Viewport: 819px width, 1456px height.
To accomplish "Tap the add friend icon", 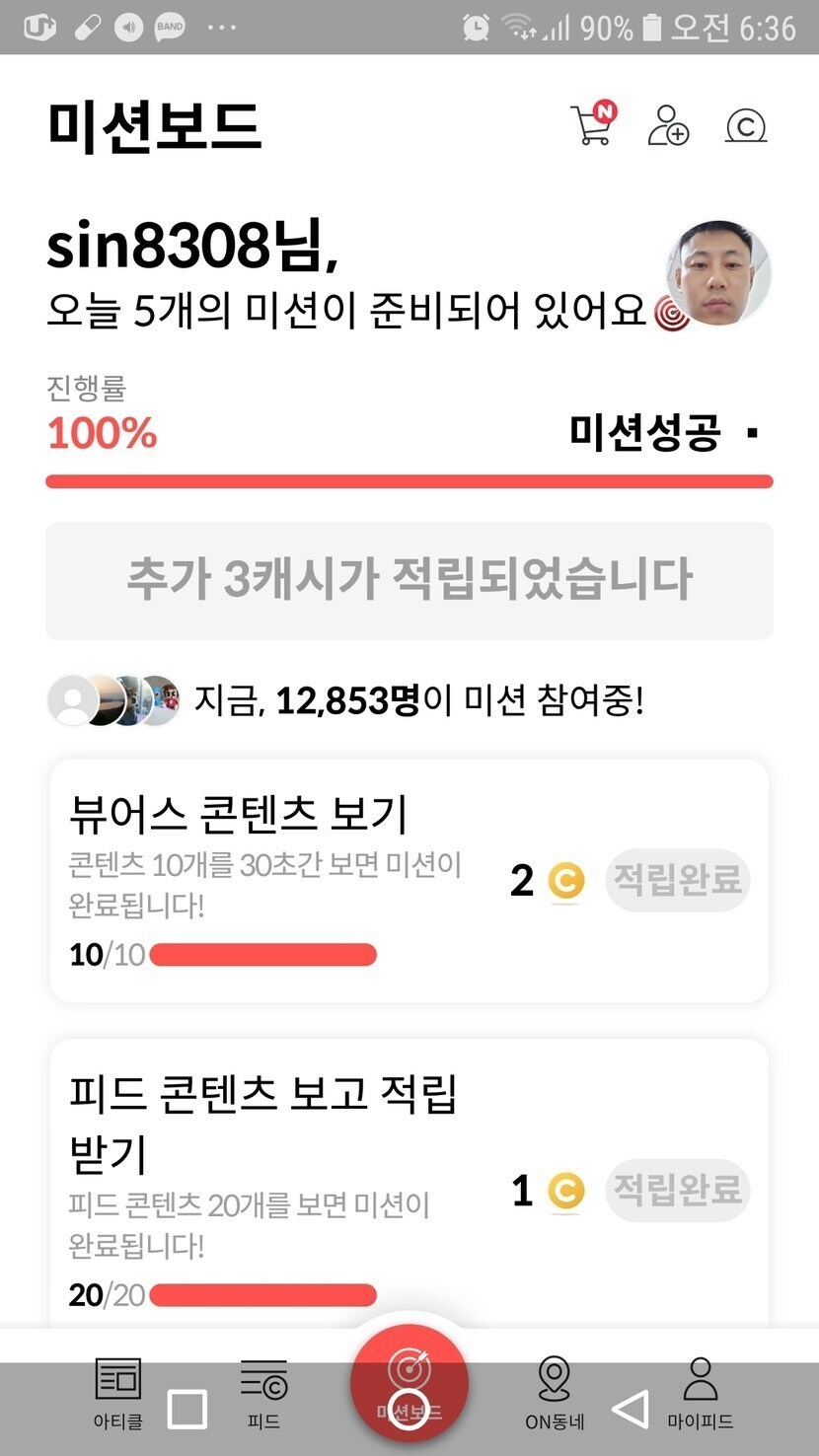I will point(668,126).
